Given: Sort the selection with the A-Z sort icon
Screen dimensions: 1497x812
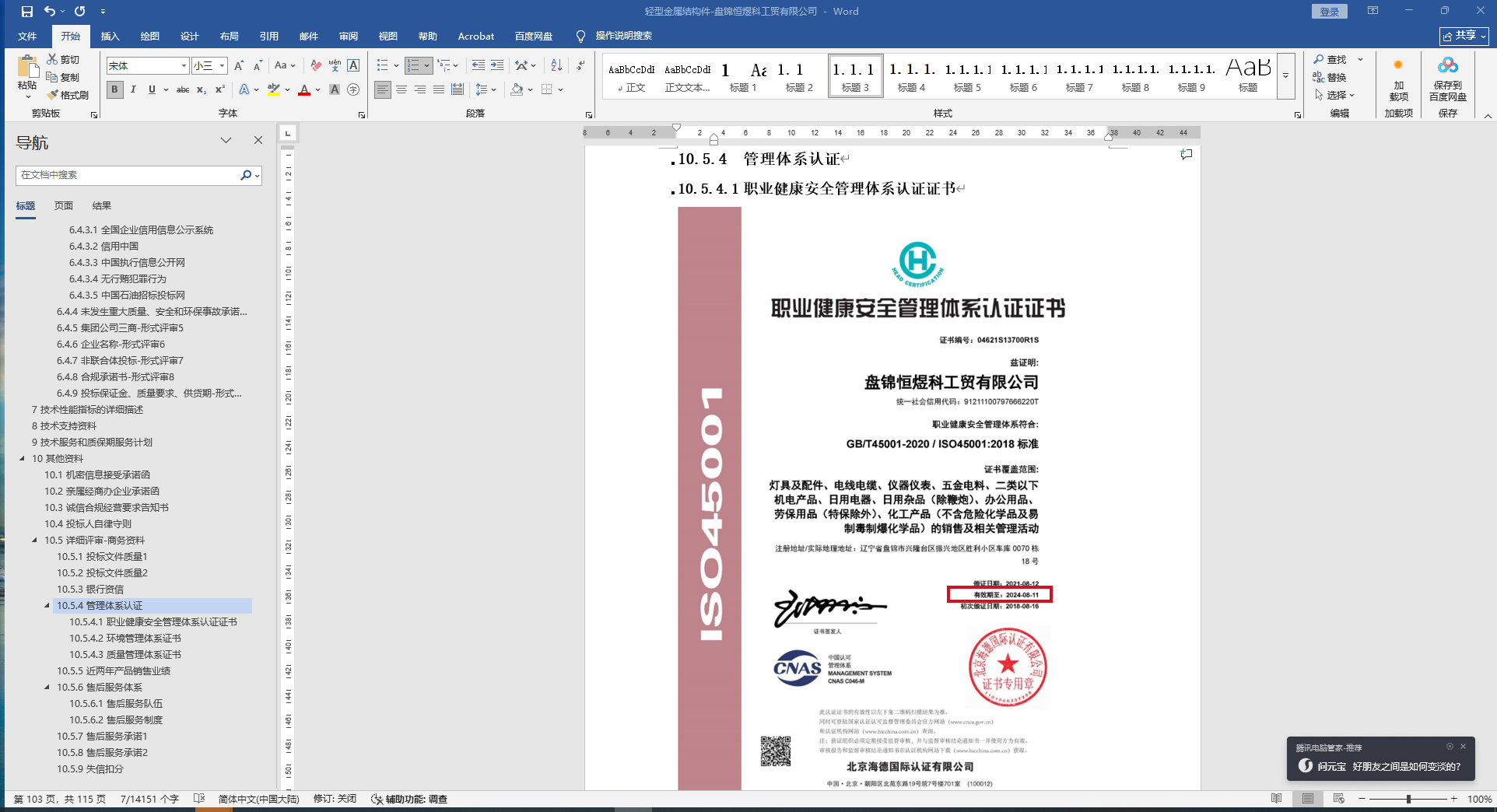Looking at the screenshot, I should (556, 66).
